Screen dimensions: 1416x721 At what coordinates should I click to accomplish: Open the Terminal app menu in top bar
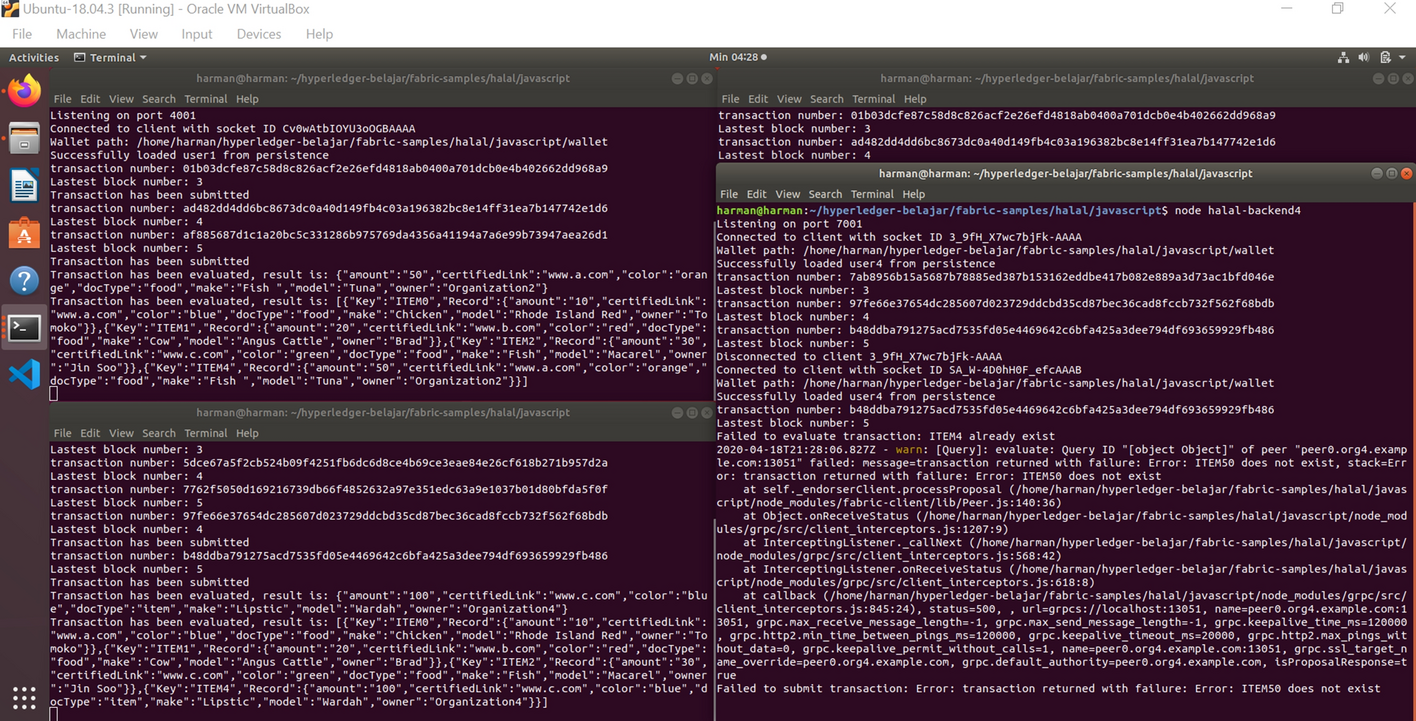click(x=110, y=57)
